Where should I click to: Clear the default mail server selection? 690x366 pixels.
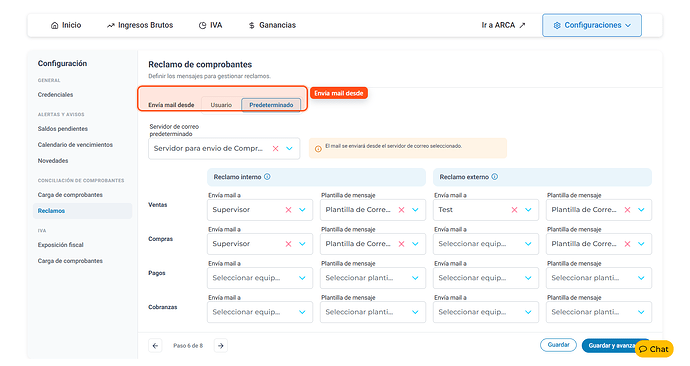pyautogui.click(x=275, y=149)
